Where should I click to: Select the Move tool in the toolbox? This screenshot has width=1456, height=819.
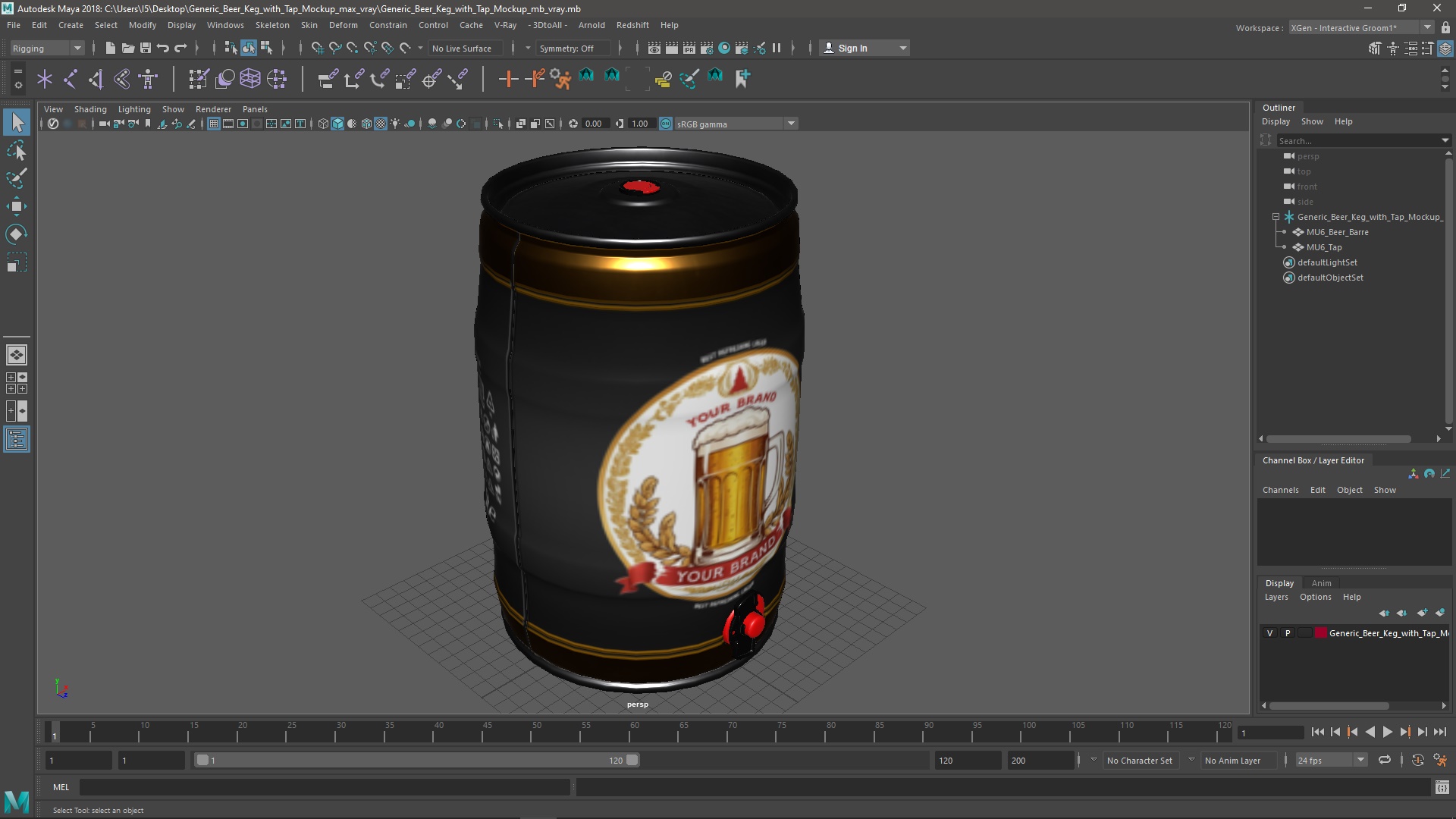pyautogui.click(x=16, y=206)
